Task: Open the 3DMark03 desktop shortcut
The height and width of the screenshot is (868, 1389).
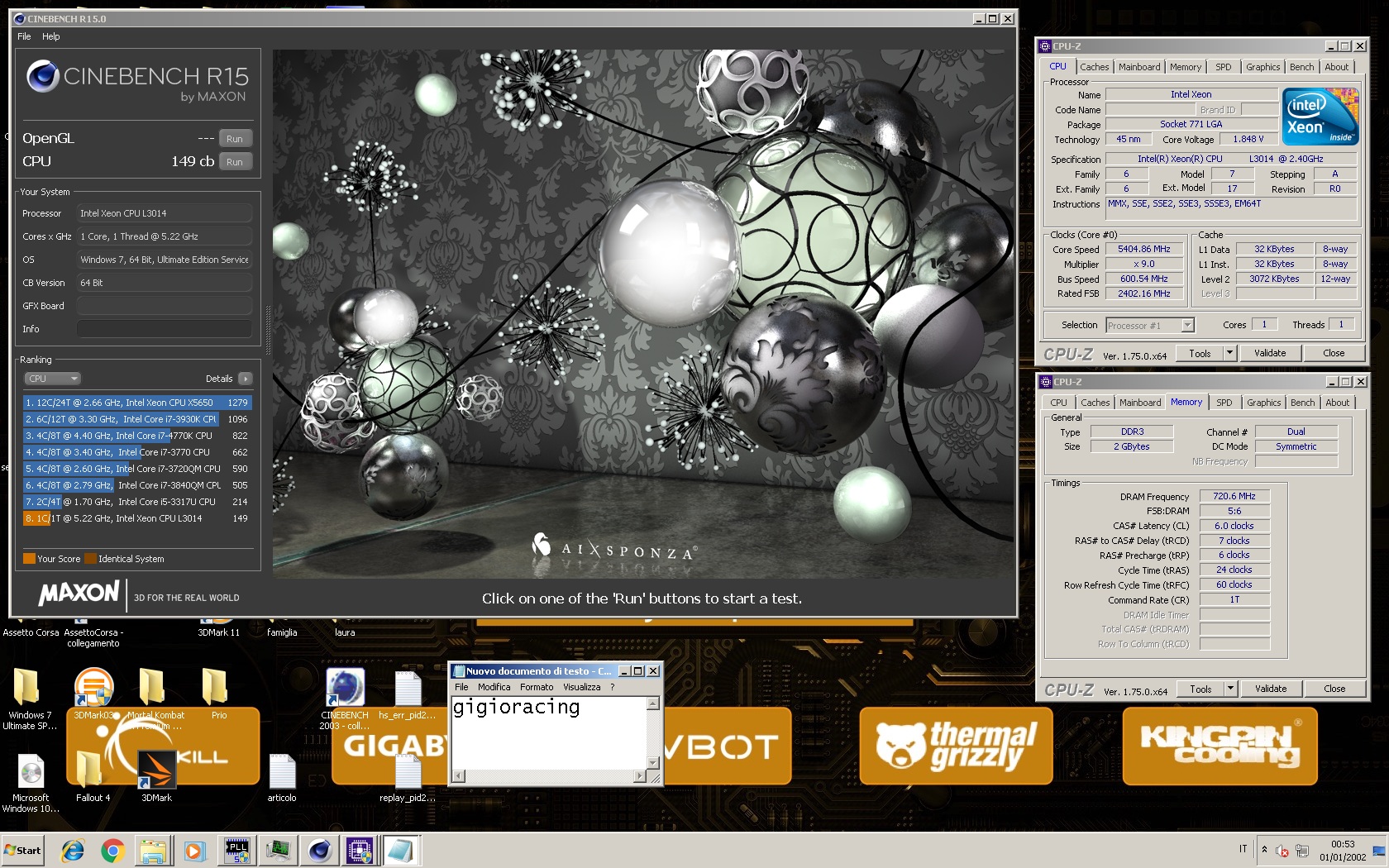Action: coord(94,694)
